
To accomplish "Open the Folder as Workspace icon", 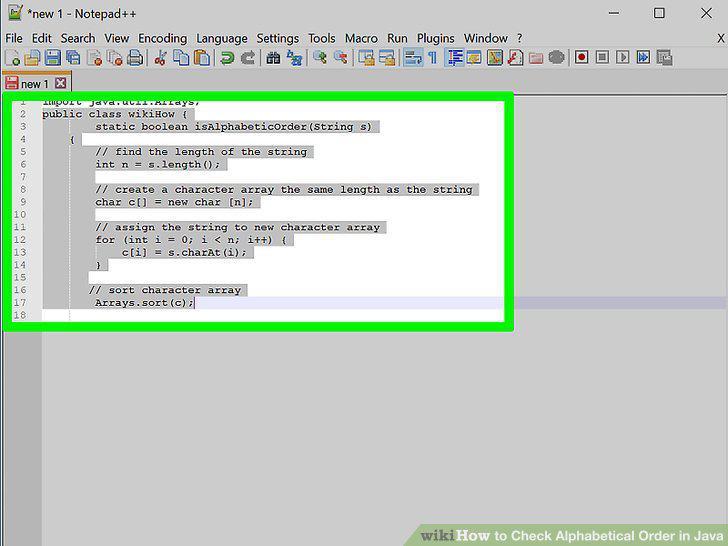I will [x=536, y=58].
